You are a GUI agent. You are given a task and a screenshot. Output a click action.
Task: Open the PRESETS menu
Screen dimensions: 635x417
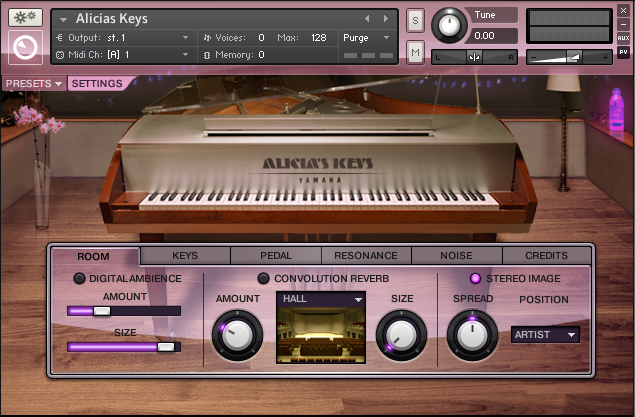point(33,83)
